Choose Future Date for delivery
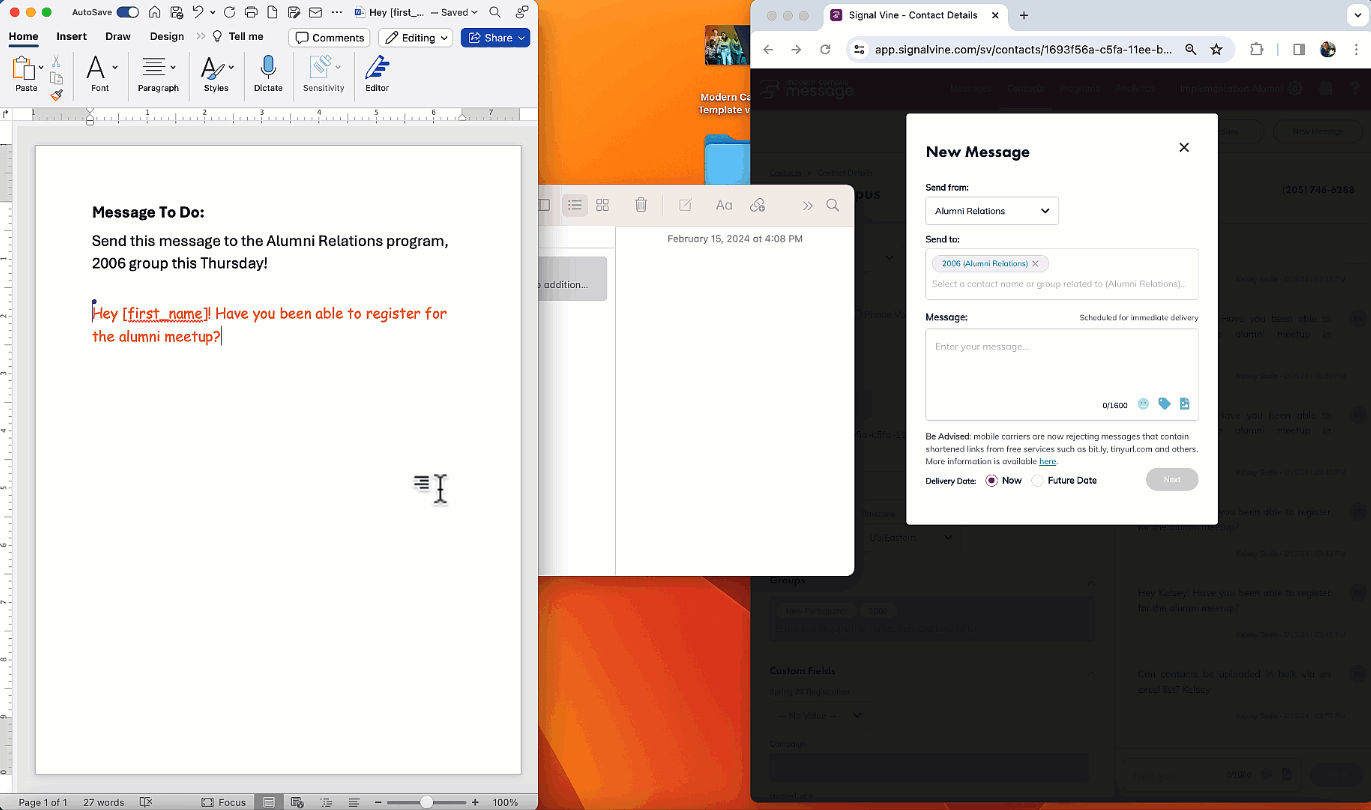1371x810 pixels. coord(1037,480)
